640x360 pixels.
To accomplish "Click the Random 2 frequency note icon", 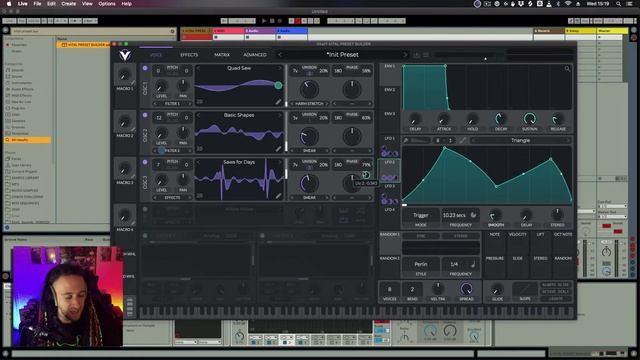I will (x=472, y=264).
